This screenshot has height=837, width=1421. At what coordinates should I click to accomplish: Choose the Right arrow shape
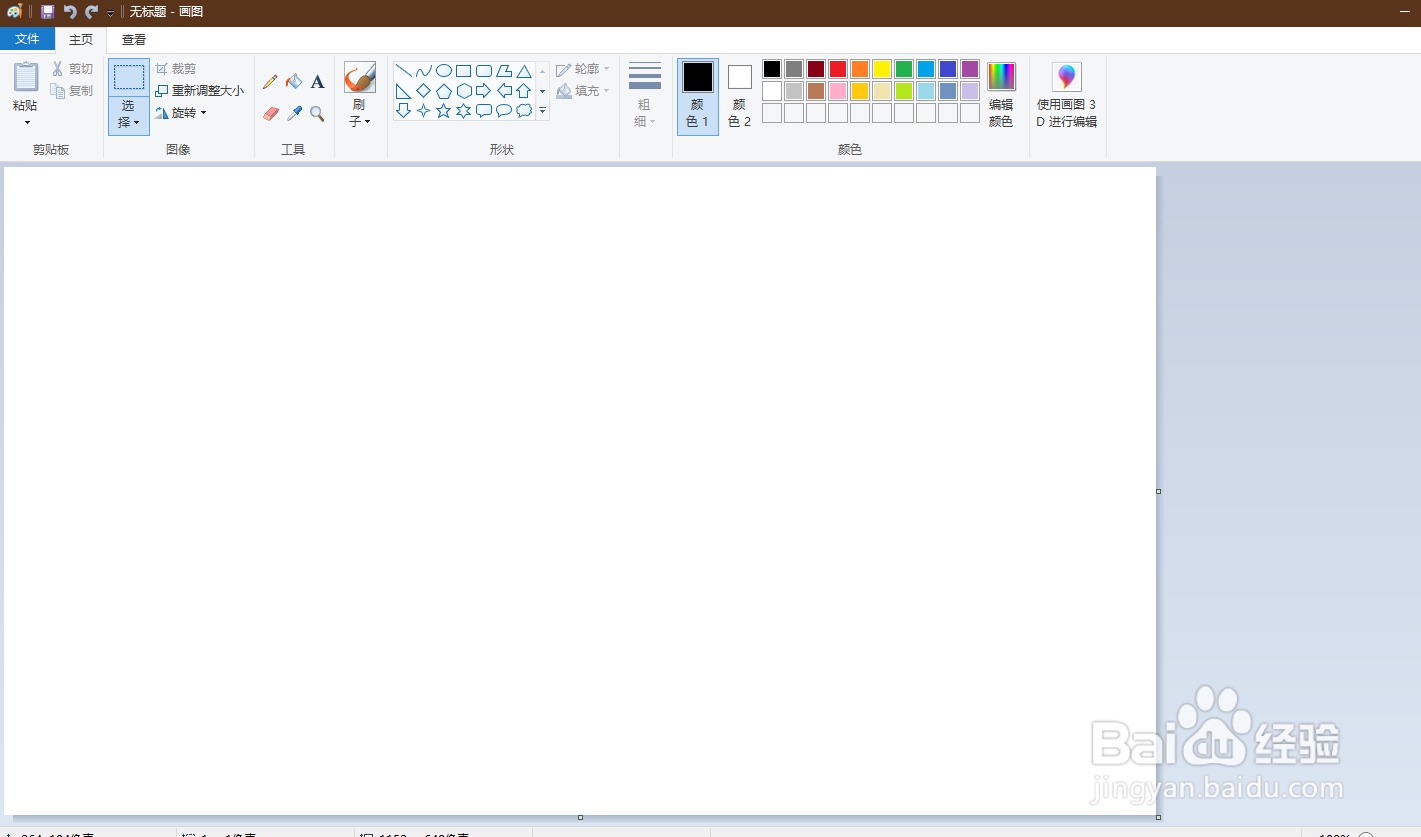(x=483, y=91)
